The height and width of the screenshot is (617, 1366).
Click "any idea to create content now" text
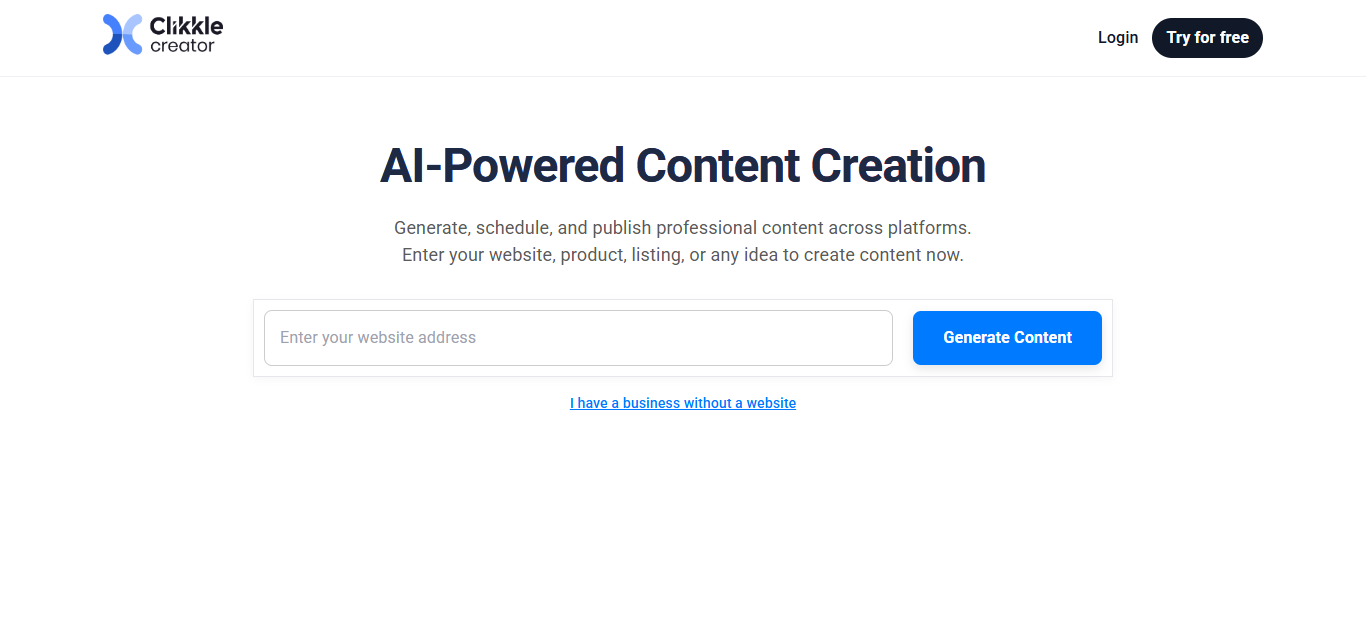click(837, 255)
